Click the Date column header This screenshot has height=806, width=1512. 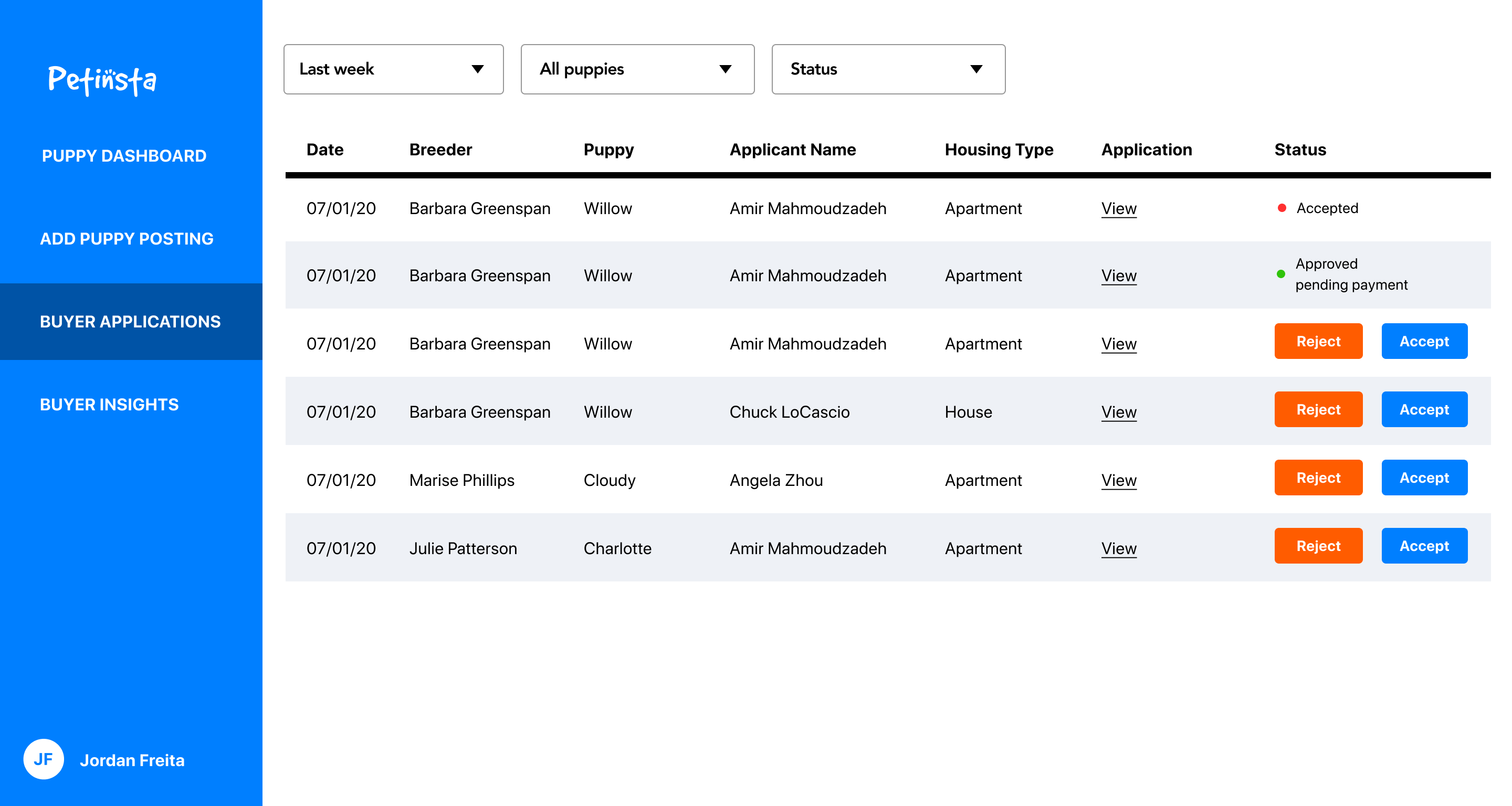pos(325,150)
